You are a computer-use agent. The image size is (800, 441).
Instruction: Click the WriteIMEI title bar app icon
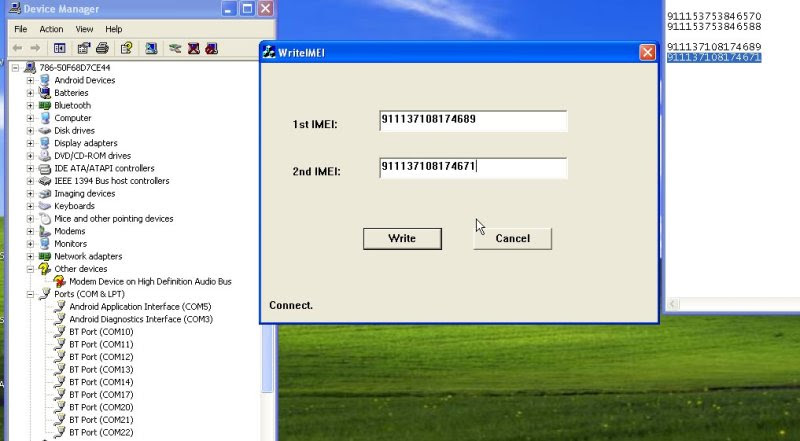(269, 52)
